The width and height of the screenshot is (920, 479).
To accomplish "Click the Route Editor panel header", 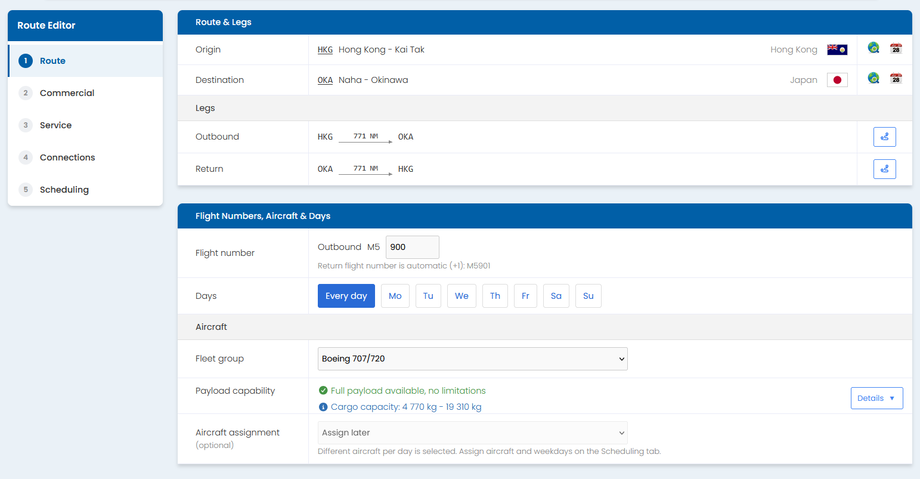I will (x=85, y=25).
